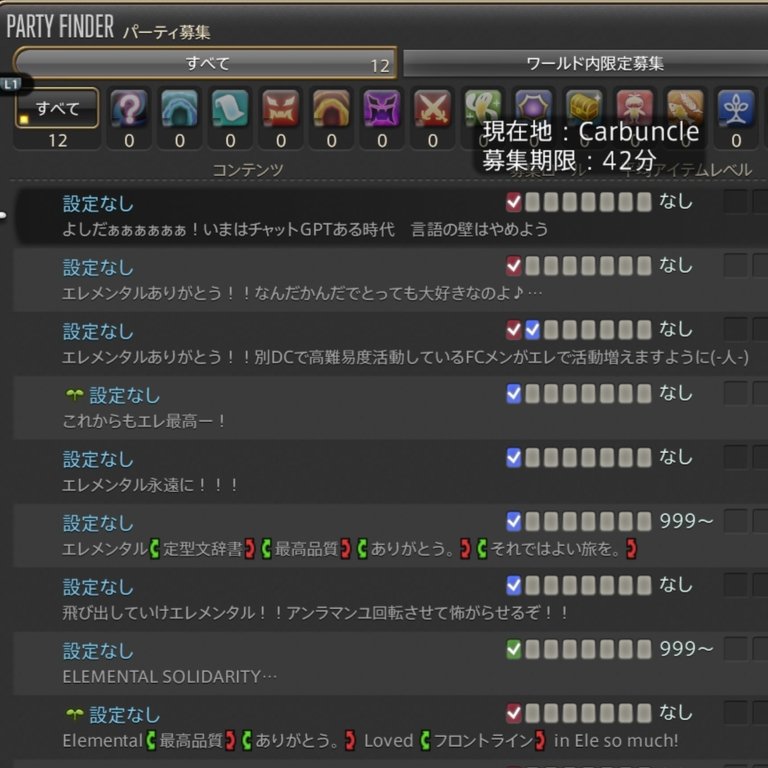768x768 pixels.
Task: Open the listing エレメンタル永遠に！！！
Action: [x=391, y=471]
